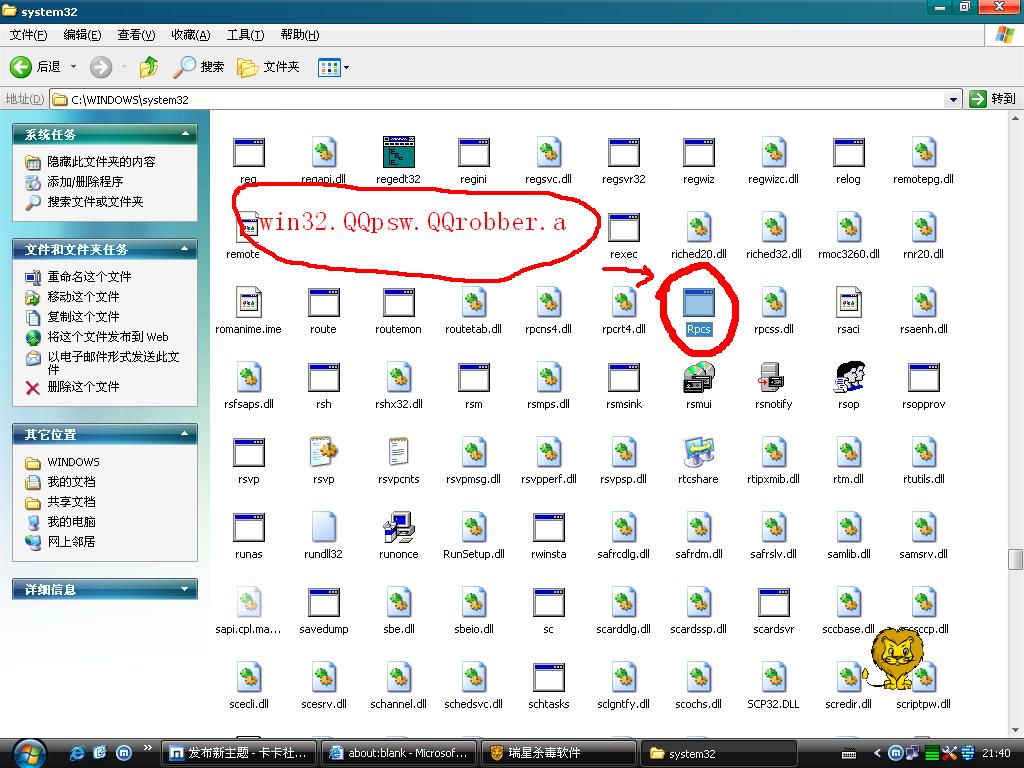Select the samsrv.dll file icon

(923, 528)
